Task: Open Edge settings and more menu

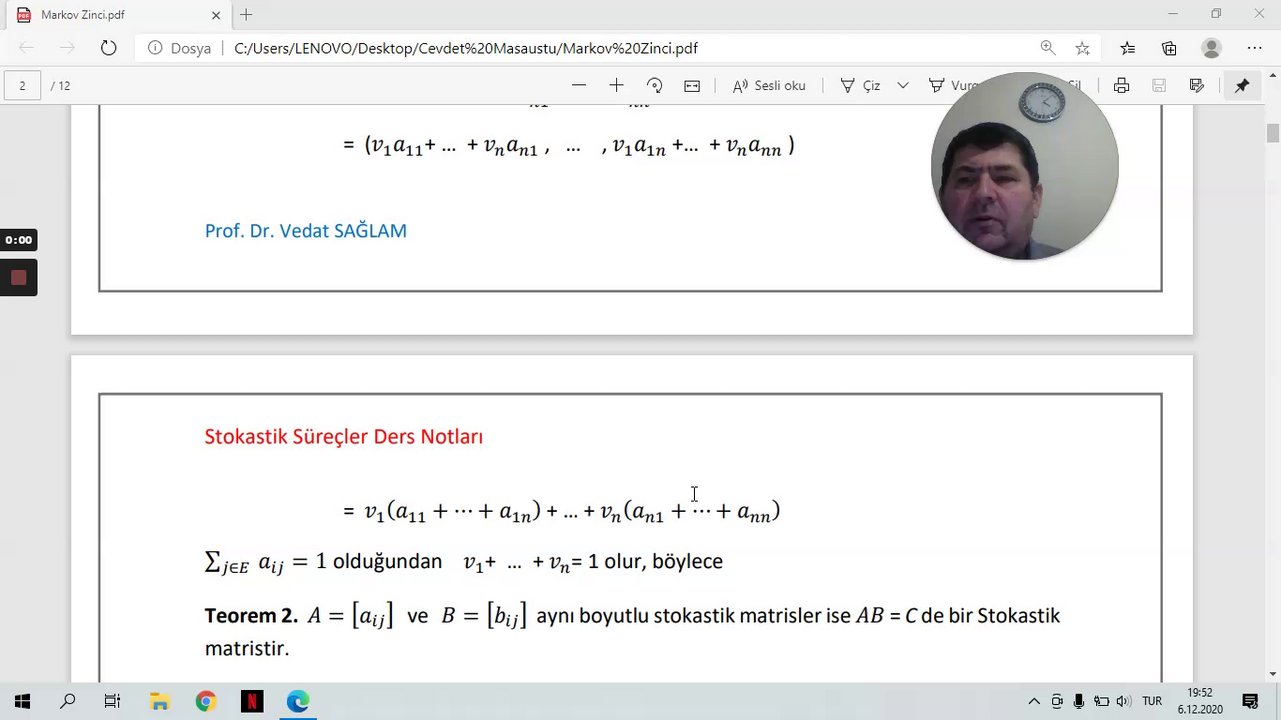Action: (1255, 48)
